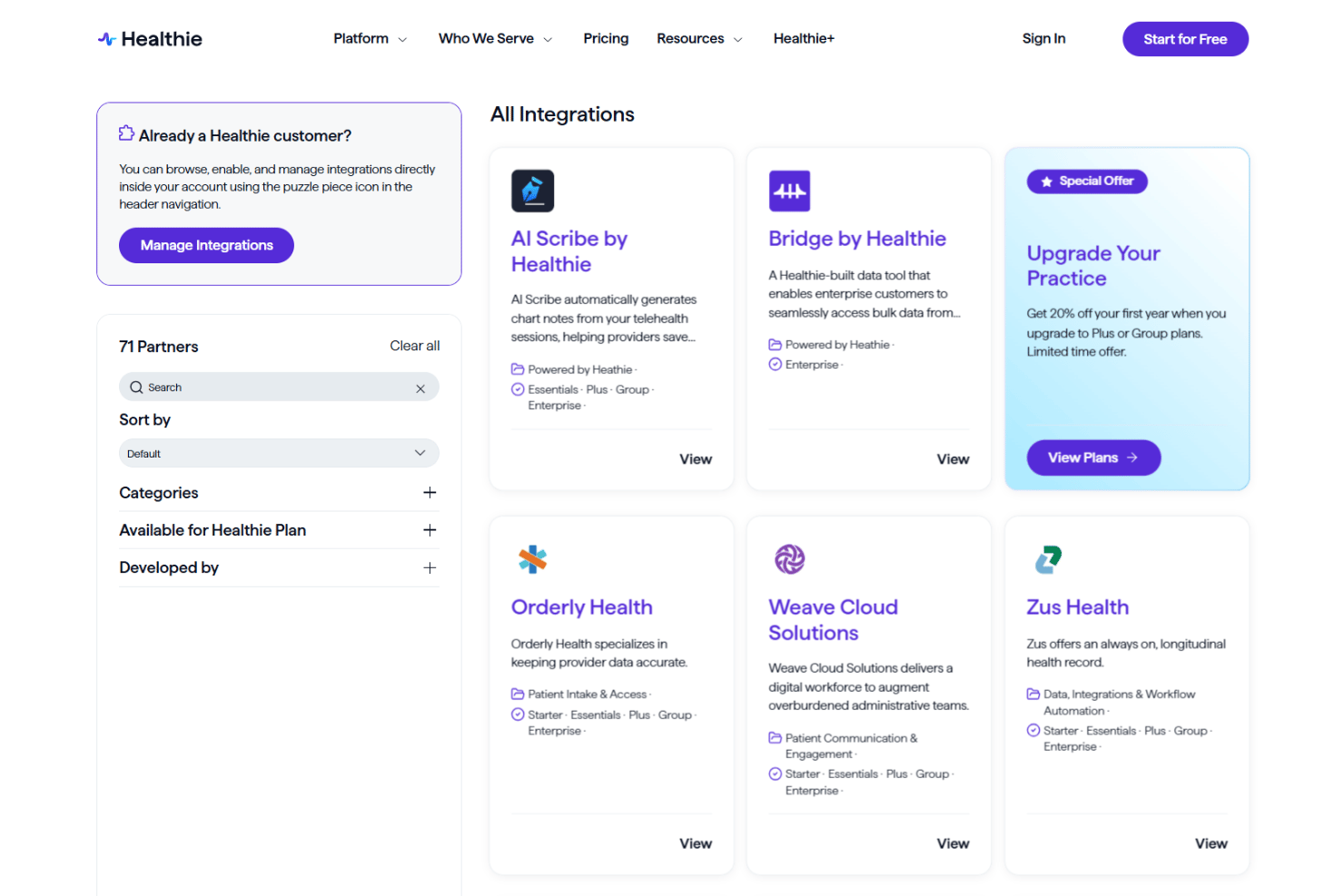The image size is (1344, 896).
Task: Click folder icon beside Patient Communication & Engagement
Action: coord(775,737)
